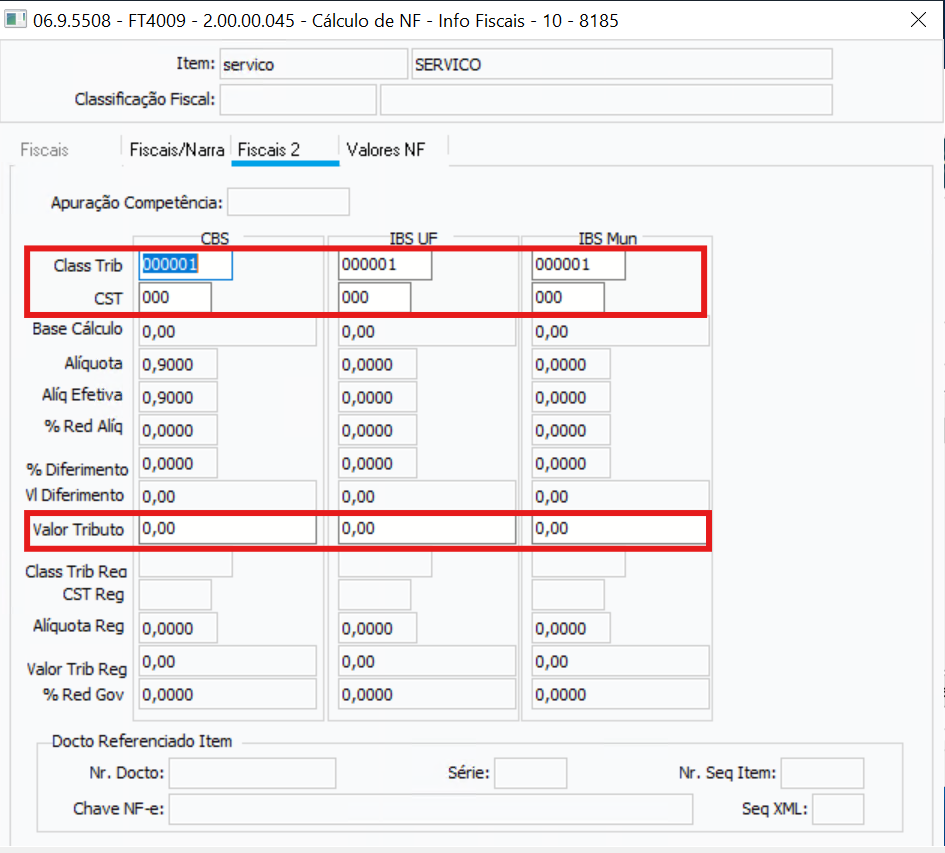
Task: Click the IBS Mun Valor Trib Reg field
Action: point(620,661)
